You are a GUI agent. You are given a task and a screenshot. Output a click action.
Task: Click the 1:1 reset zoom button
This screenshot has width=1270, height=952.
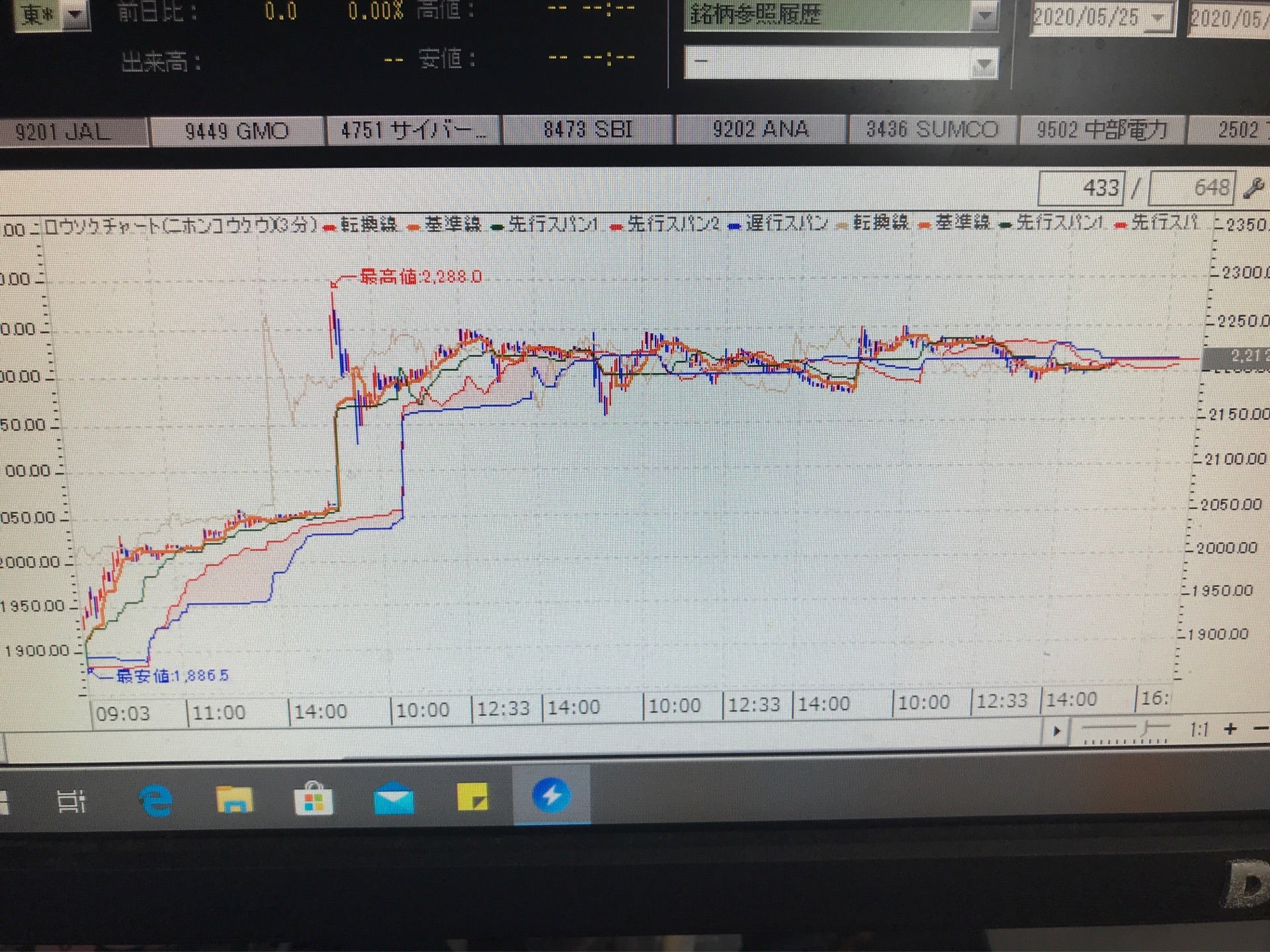coord(1199,730)
